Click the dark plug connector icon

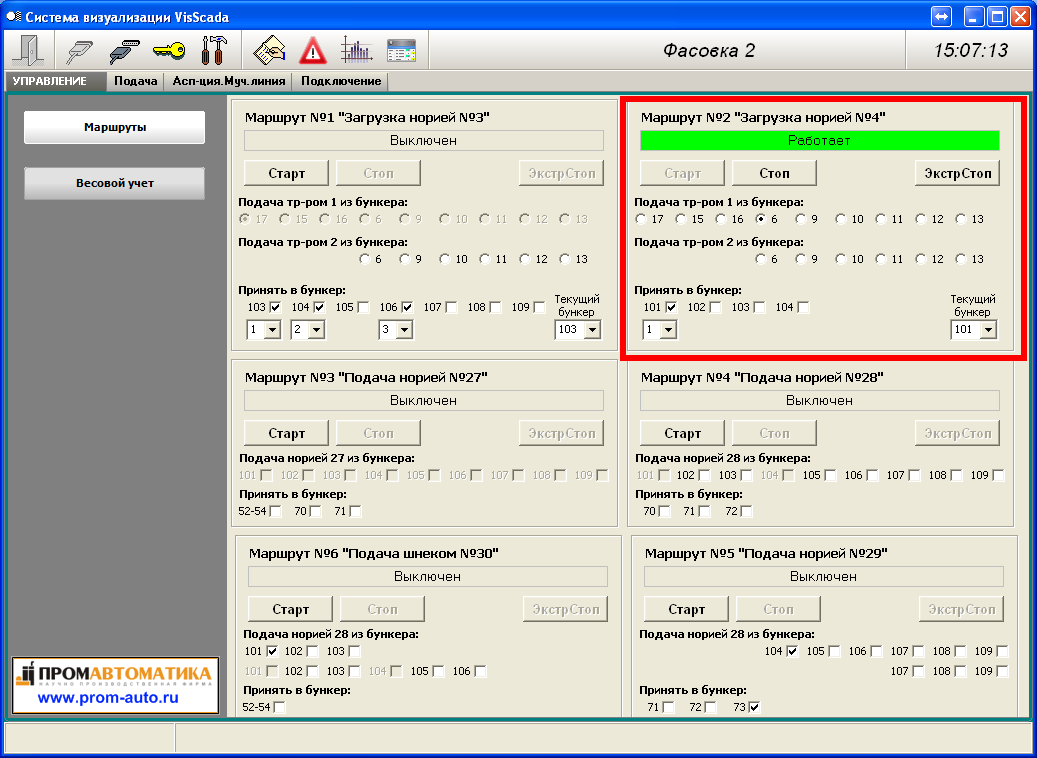coord(123,49)
